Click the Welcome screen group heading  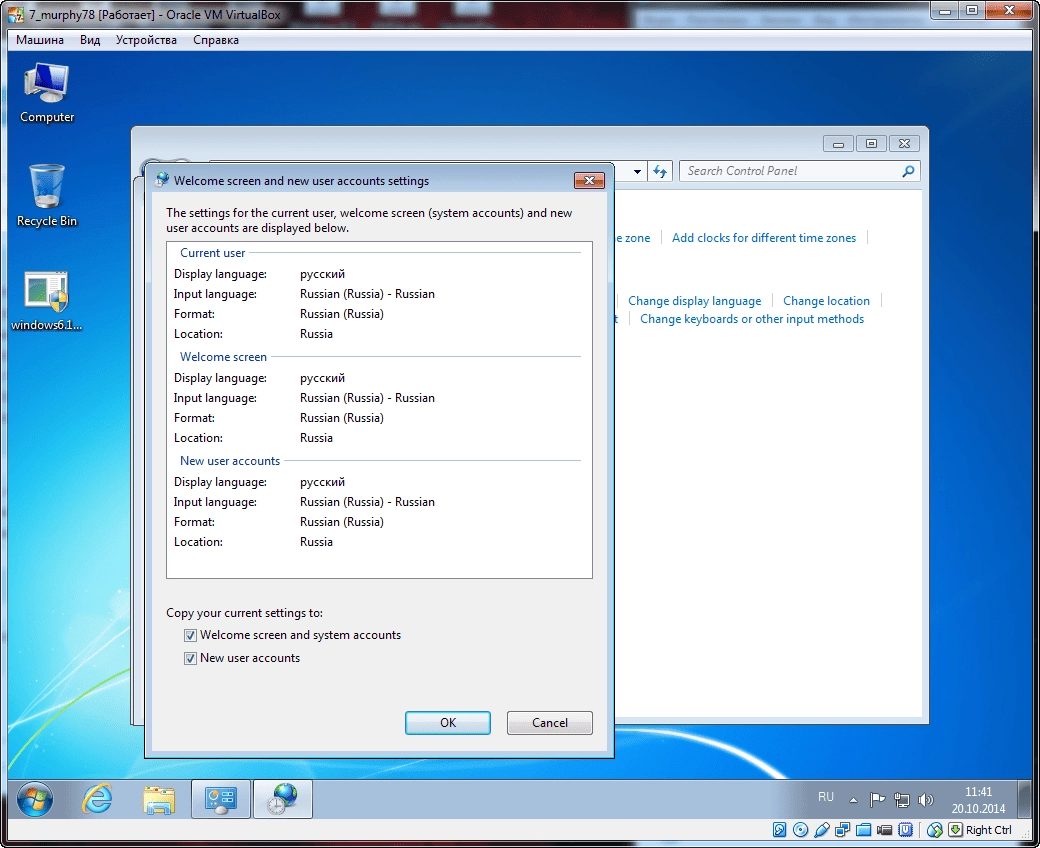(223, 357)
